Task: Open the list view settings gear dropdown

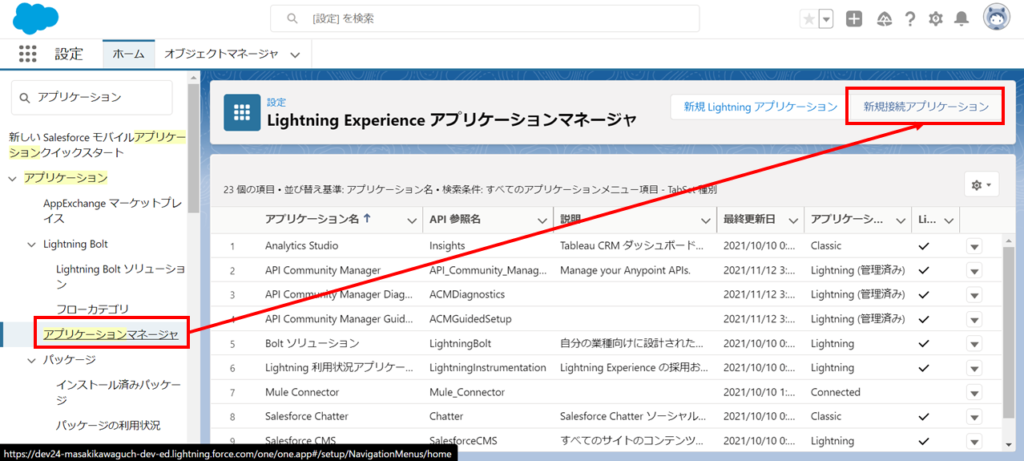Action: [980, 184]
